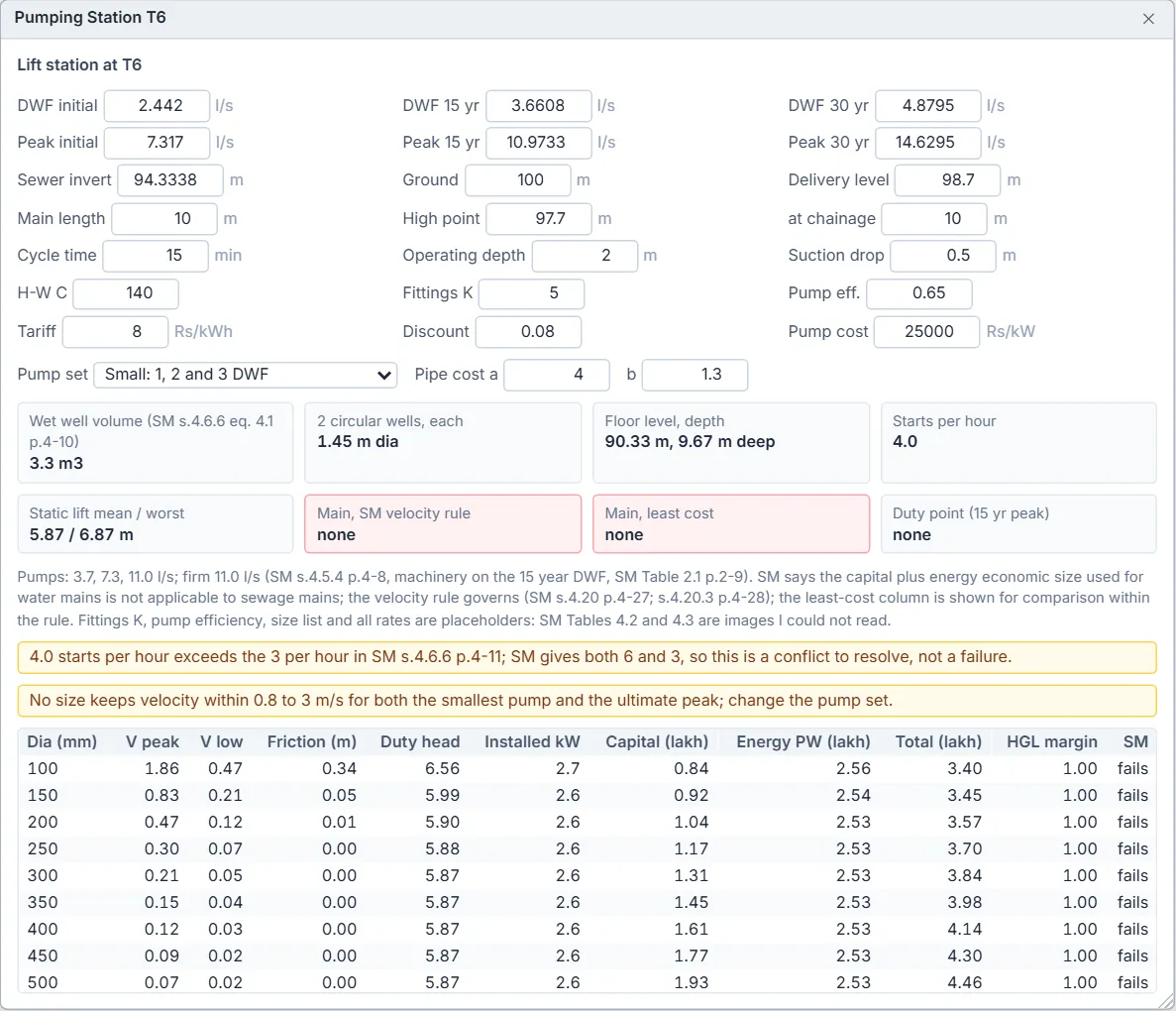Select the 400 mm diameter row
The width and height of the screenshot is (1176, 1011).
pyautogui.click(x=588, y=930)
